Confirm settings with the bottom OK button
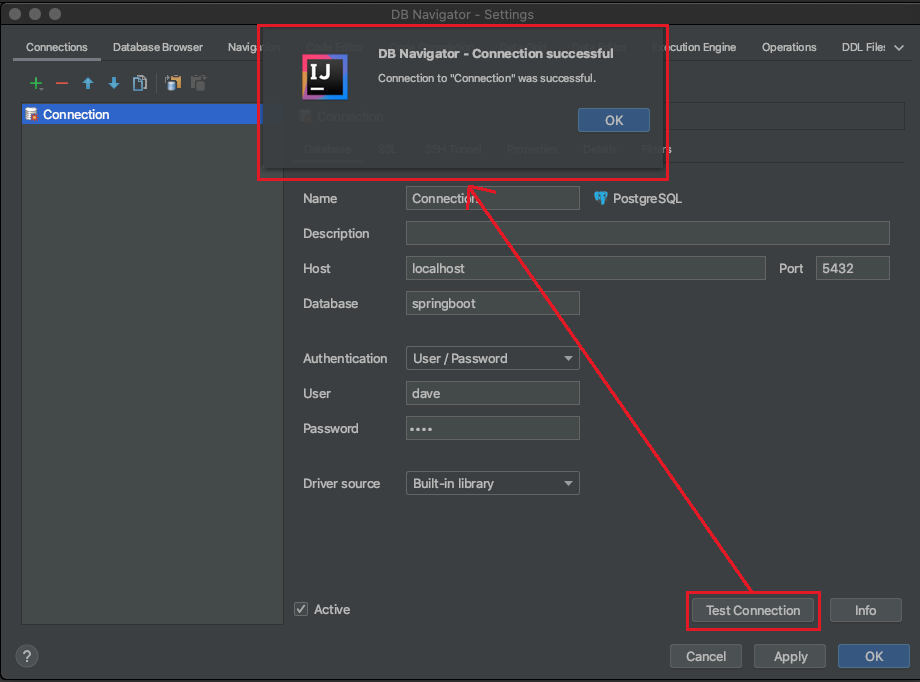Viewport: 920px width, 682px height. pyautogui.click(x=874, y=656)
